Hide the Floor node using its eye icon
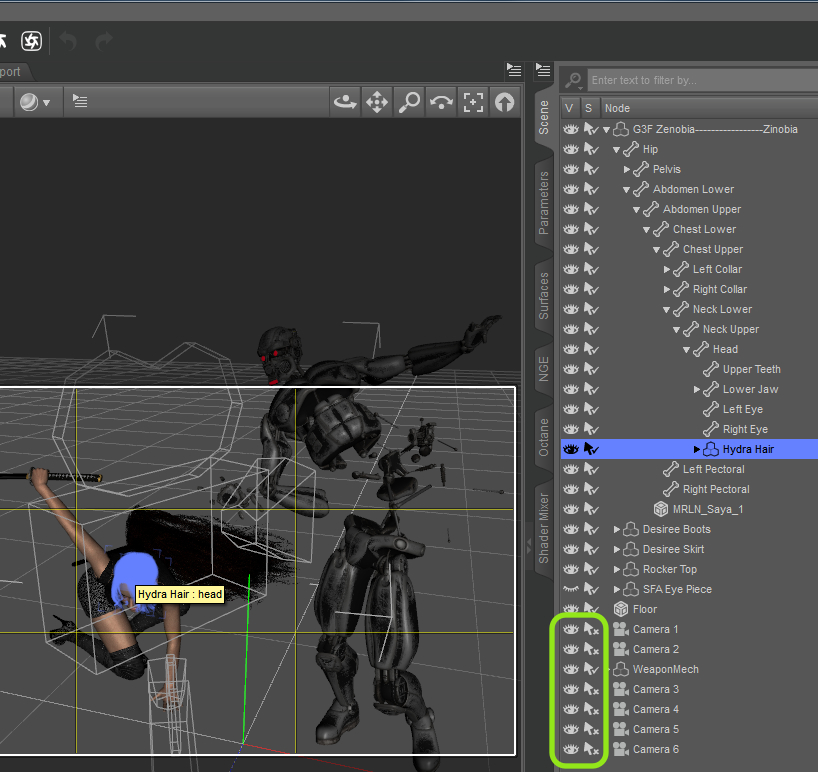Image resolution: width=818 pixels, height=772 pixels. click(570, 609)
